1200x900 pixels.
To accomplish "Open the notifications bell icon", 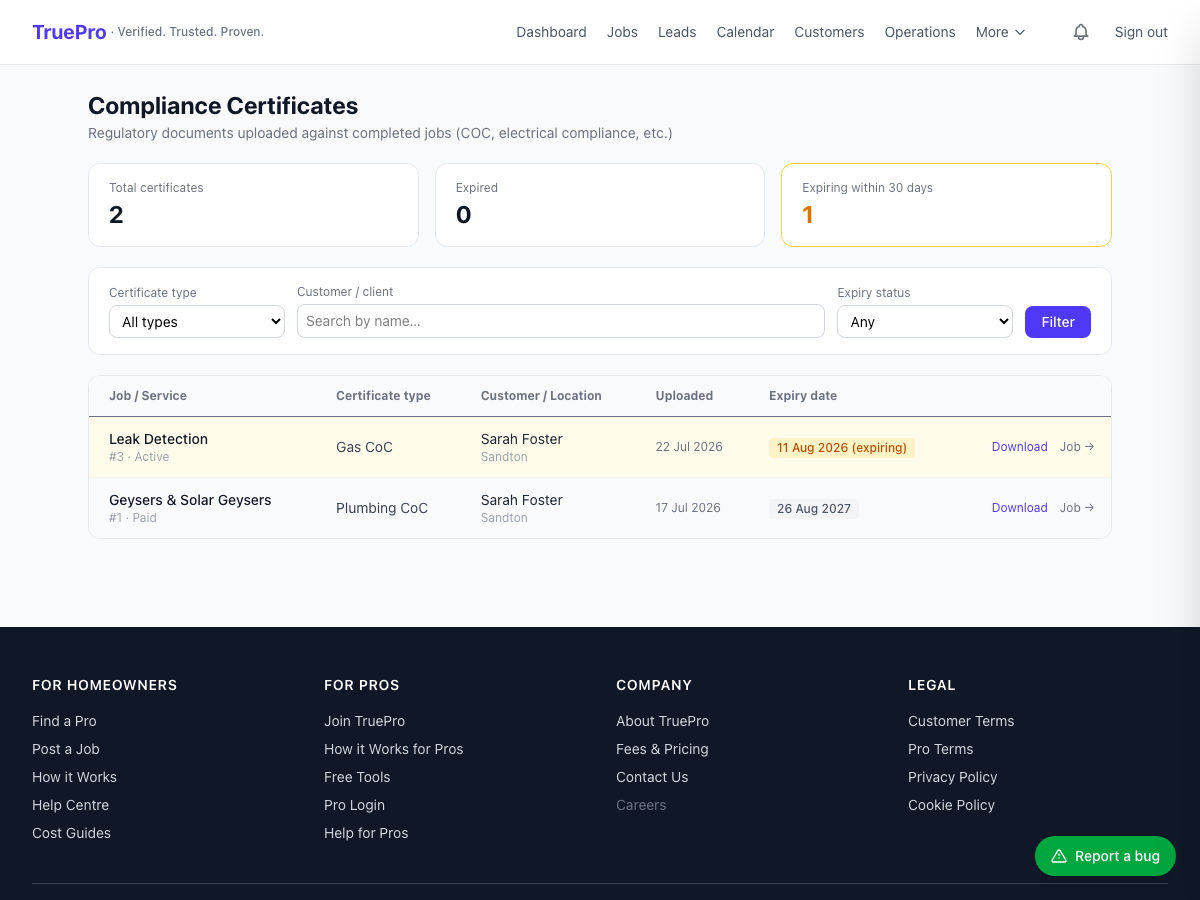I will (x=1081, y=32).
